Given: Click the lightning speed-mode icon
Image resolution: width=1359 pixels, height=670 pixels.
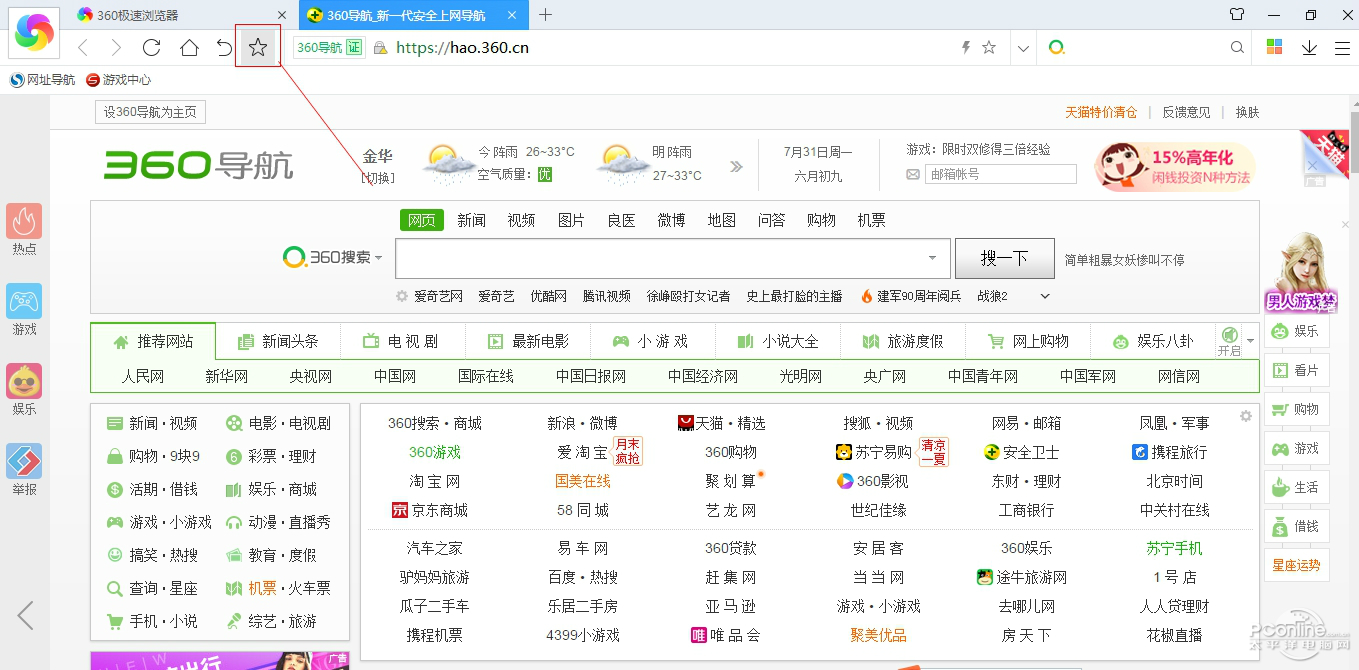Looking at the screenshot, I should (966, 47).
